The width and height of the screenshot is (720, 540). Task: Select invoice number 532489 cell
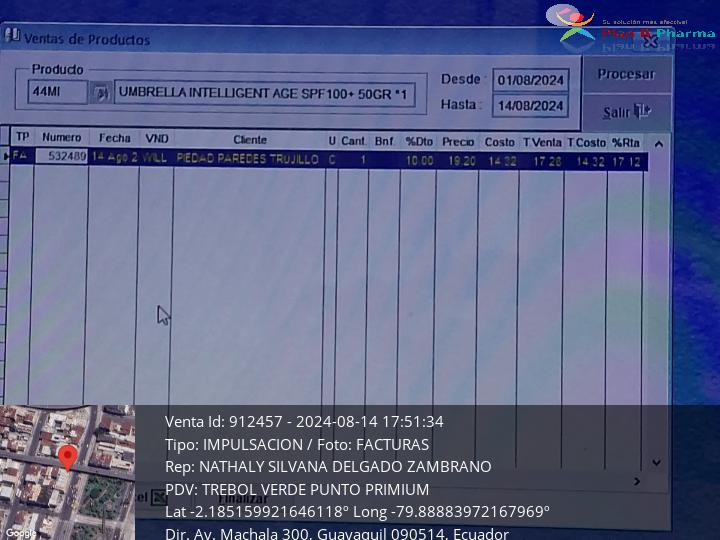point(62,156)
